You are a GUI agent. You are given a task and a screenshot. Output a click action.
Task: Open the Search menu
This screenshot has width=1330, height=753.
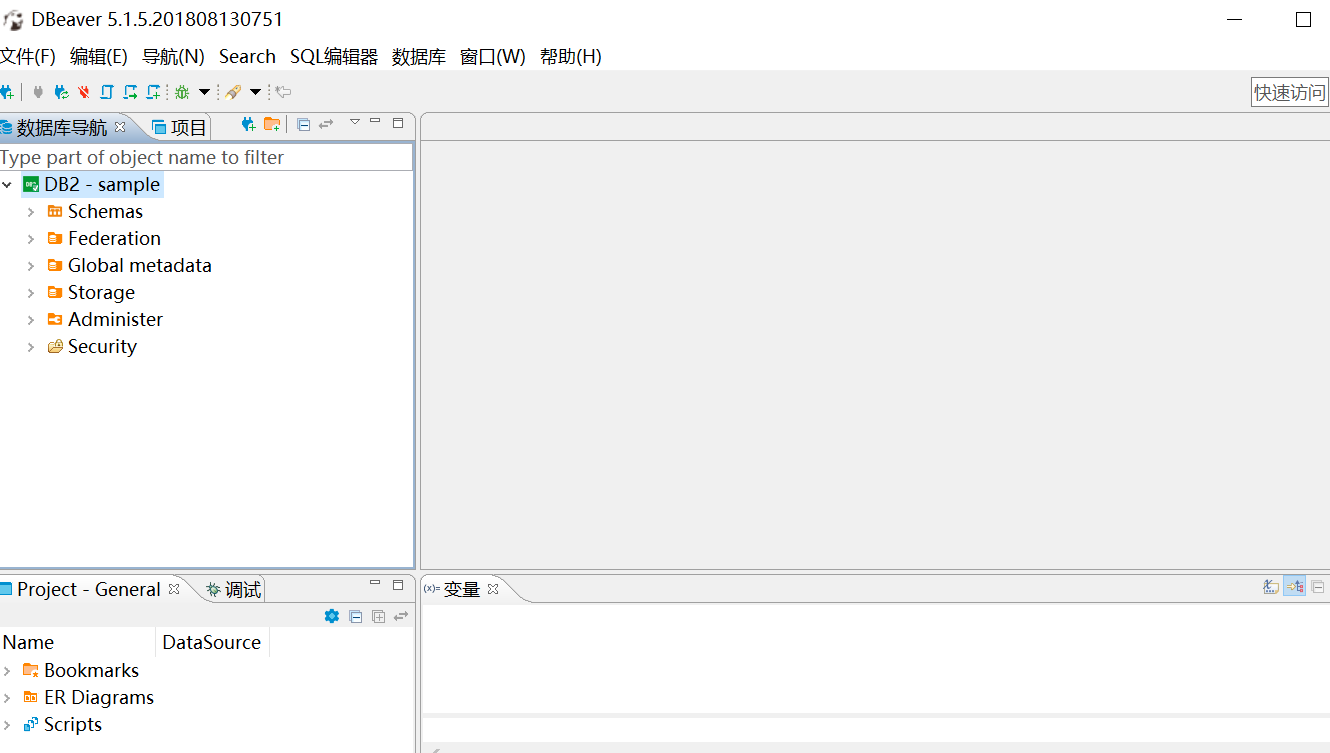(x=246, y=56)
